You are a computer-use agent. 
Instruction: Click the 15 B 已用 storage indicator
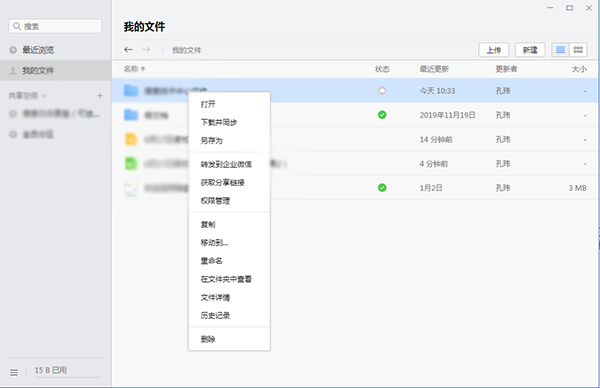[51, 370]
